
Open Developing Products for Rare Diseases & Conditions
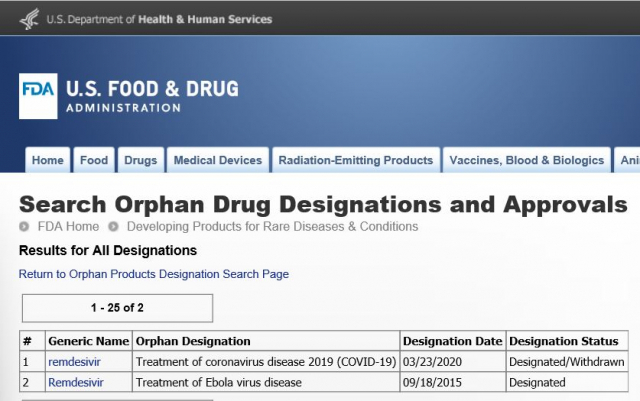[273, 227]
